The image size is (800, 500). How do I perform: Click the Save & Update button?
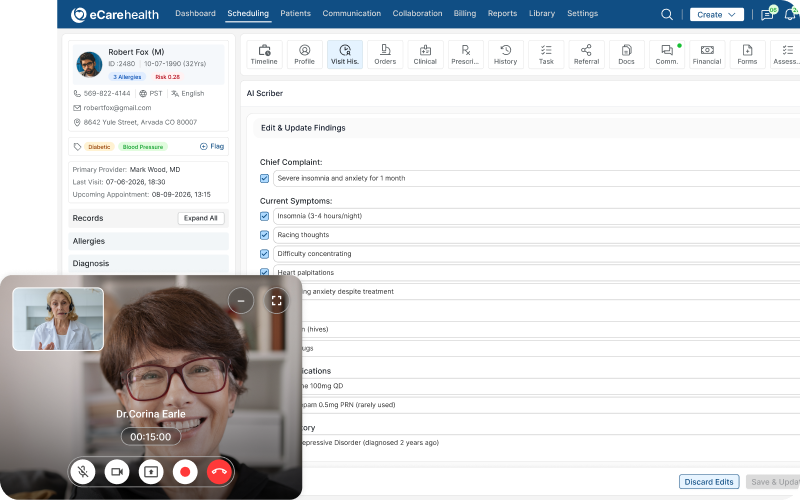773,482
